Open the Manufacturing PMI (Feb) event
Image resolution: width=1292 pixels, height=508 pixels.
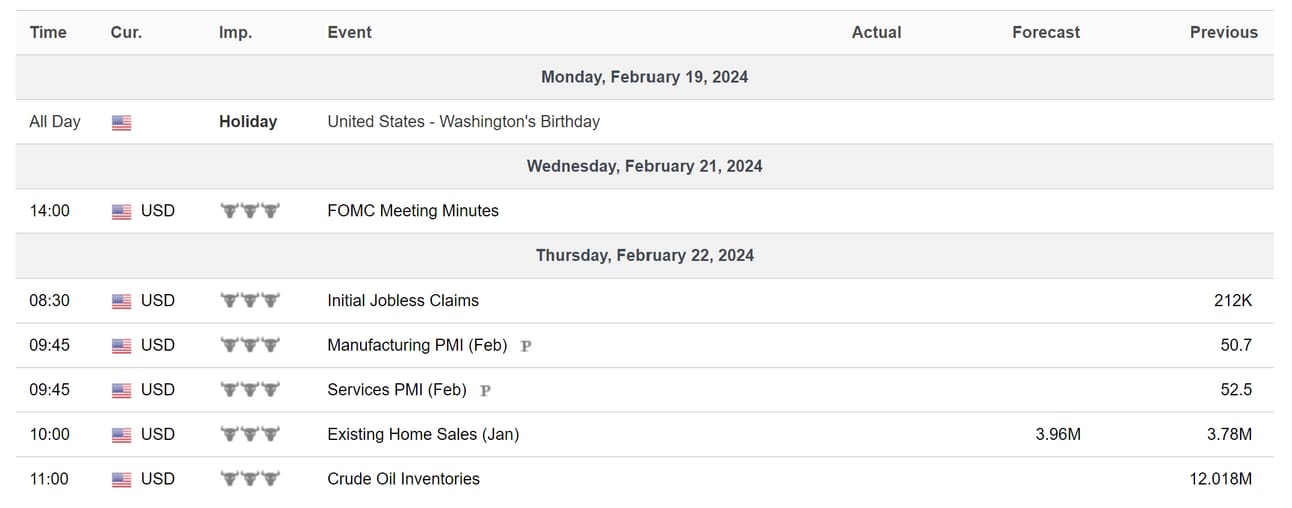417,345
